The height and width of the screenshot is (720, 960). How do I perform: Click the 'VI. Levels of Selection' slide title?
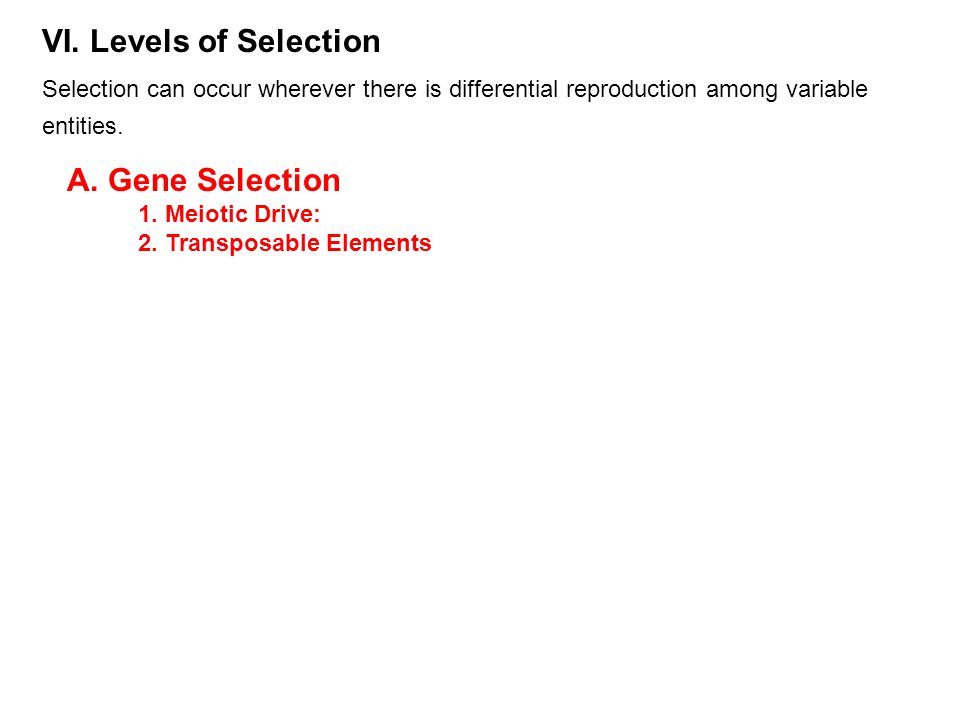pyautogui.click(x=211, y=42)
